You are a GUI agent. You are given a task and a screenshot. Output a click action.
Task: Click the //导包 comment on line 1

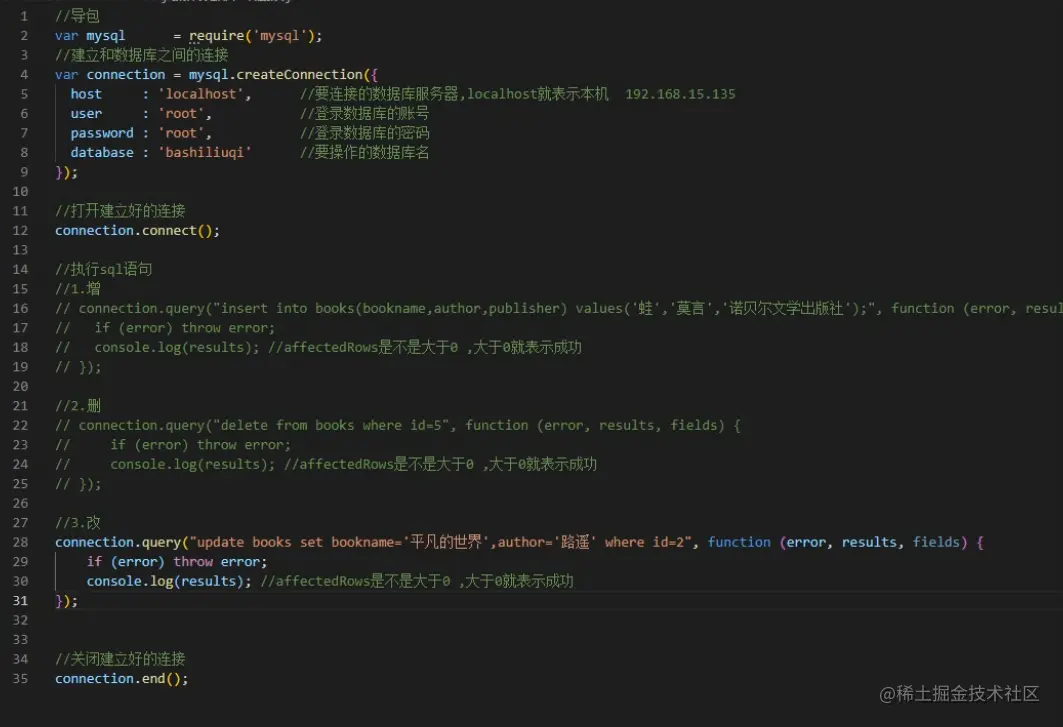click(77, 16)
